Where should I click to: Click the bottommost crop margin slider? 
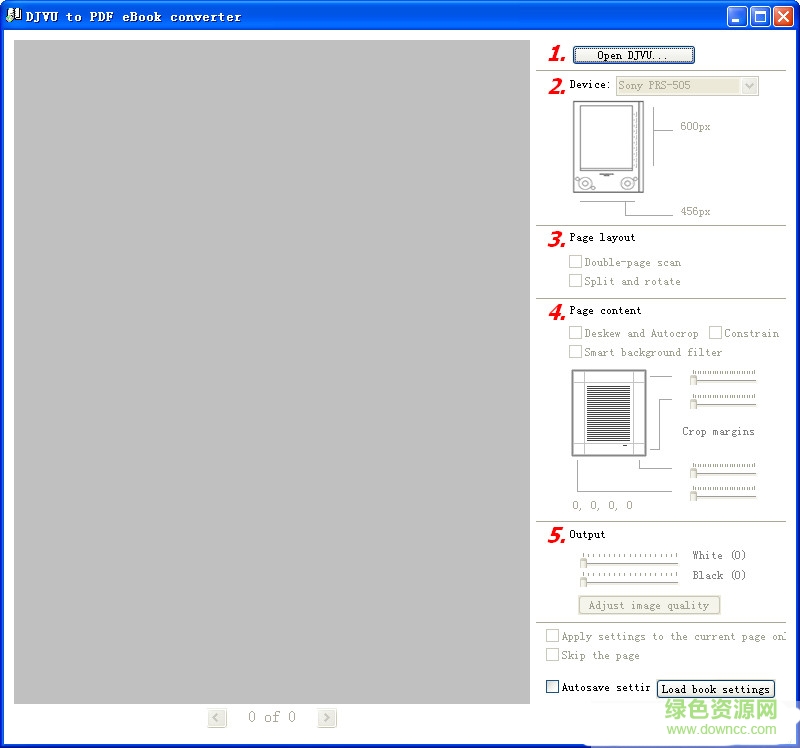pyautogui.click(x=723, y=493)
